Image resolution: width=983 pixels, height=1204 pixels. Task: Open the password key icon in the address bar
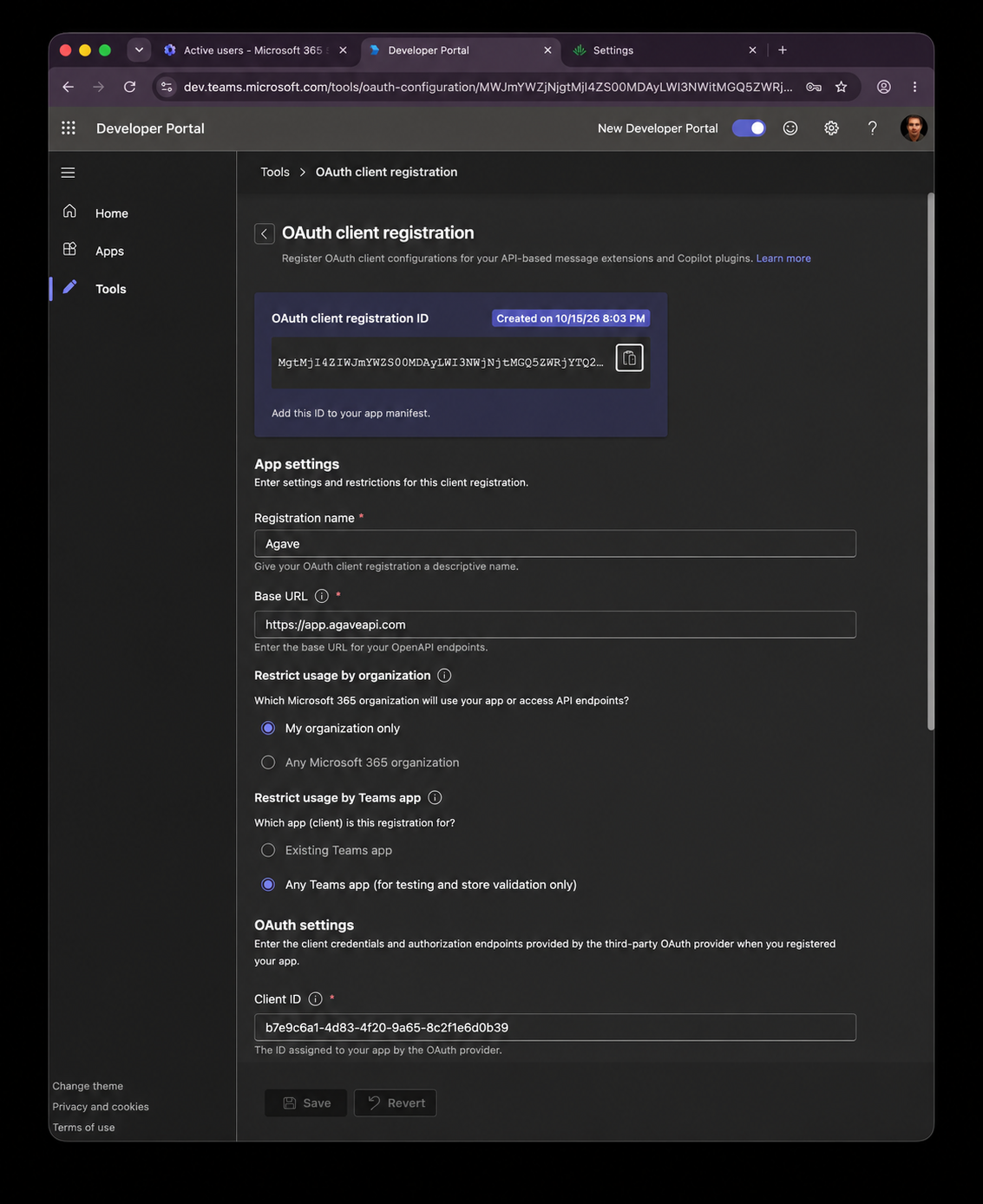click(814, 87)
